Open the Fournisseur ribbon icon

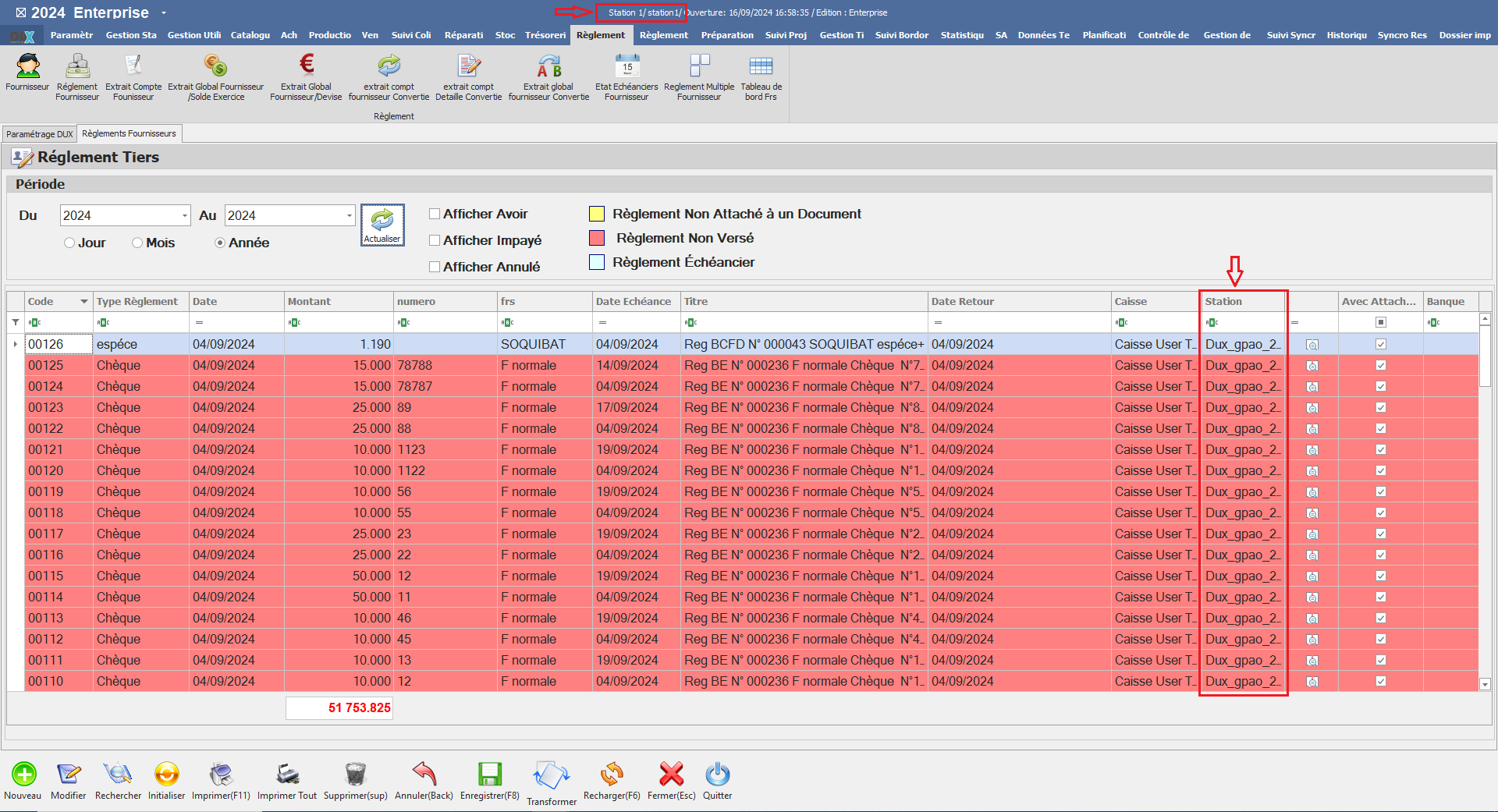[28, 66]
